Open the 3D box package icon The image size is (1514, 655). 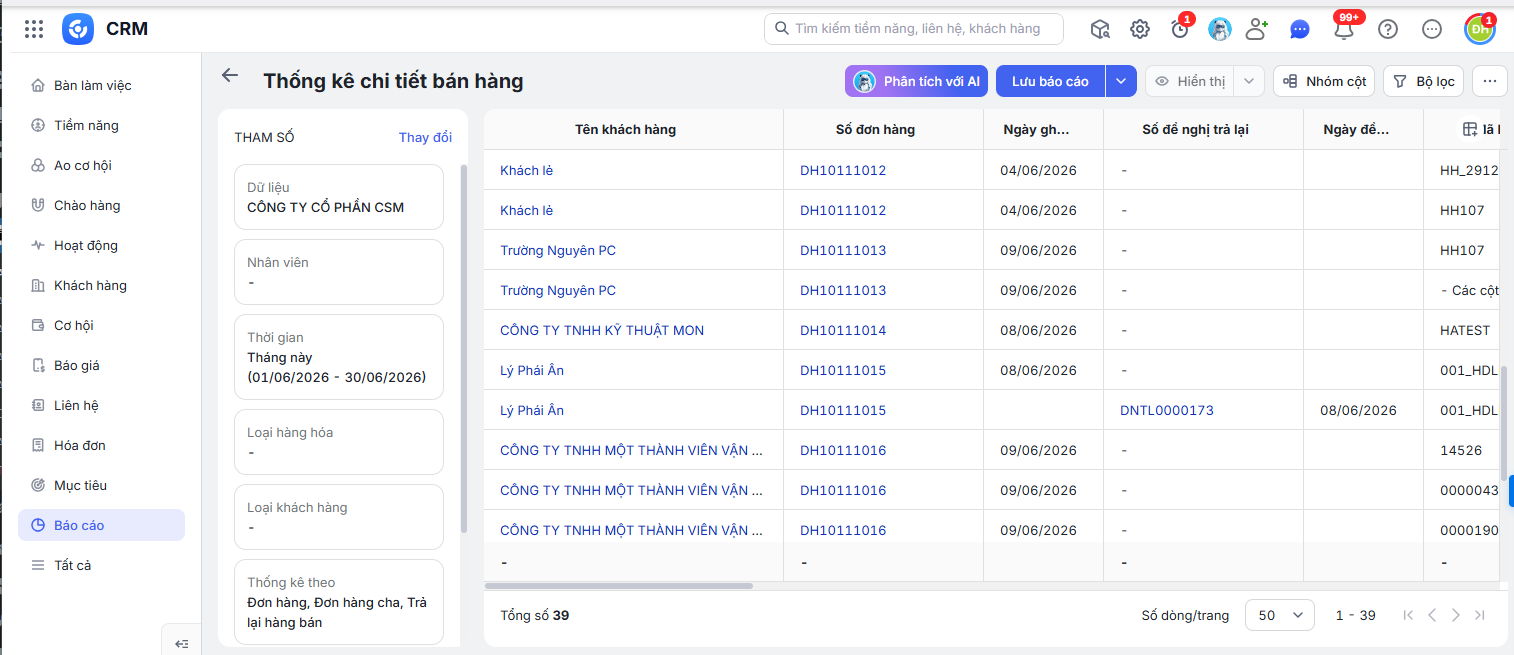point(1100,29)
